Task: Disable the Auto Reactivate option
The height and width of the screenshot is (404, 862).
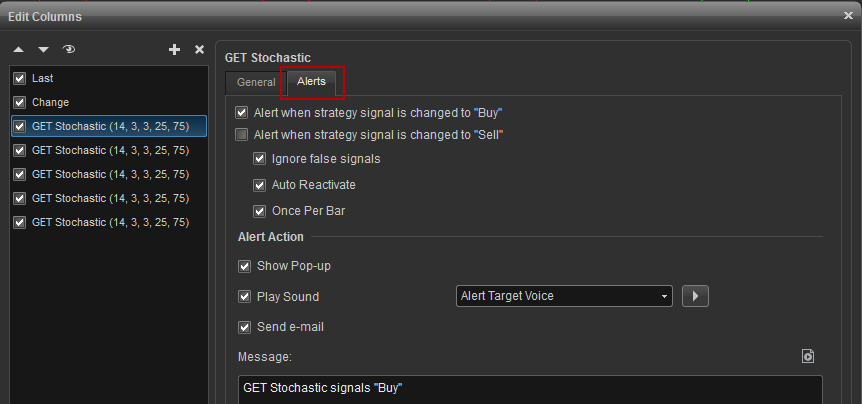Action: tap(259, 185)
